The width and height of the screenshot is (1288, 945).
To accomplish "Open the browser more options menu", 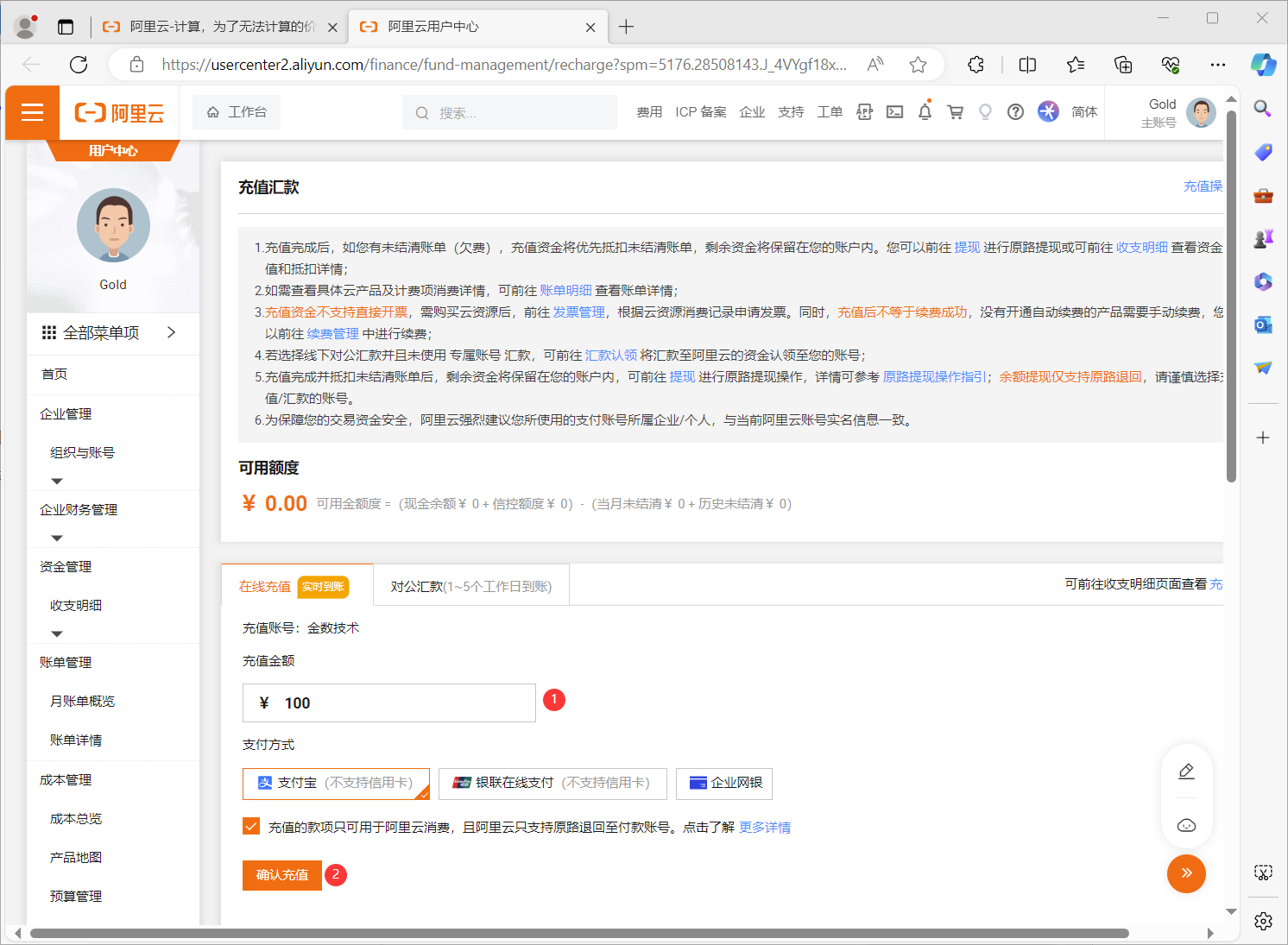I will pos(1218,65).
